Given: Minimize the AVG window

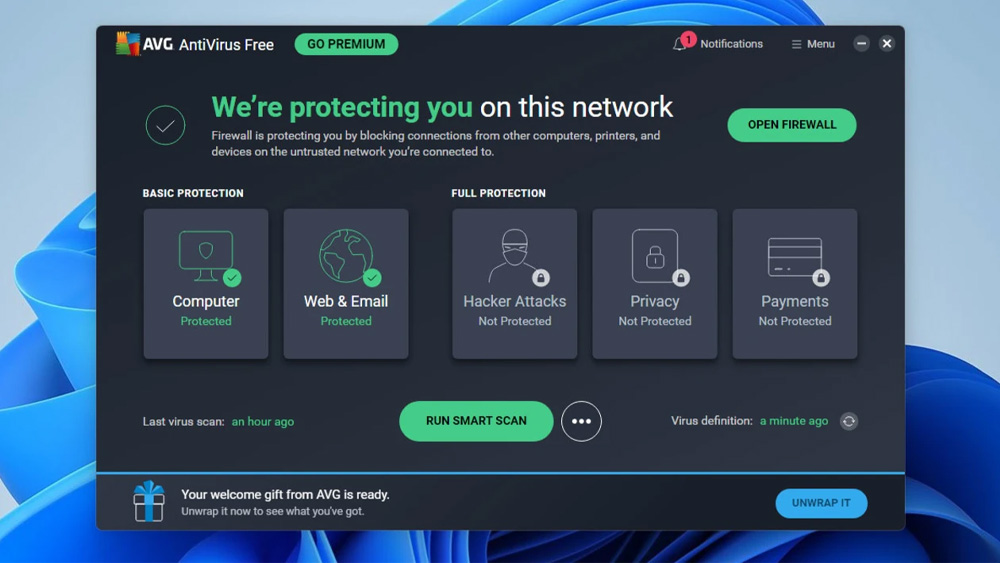Looking at the screenshot, I should [x=862, y=43].
